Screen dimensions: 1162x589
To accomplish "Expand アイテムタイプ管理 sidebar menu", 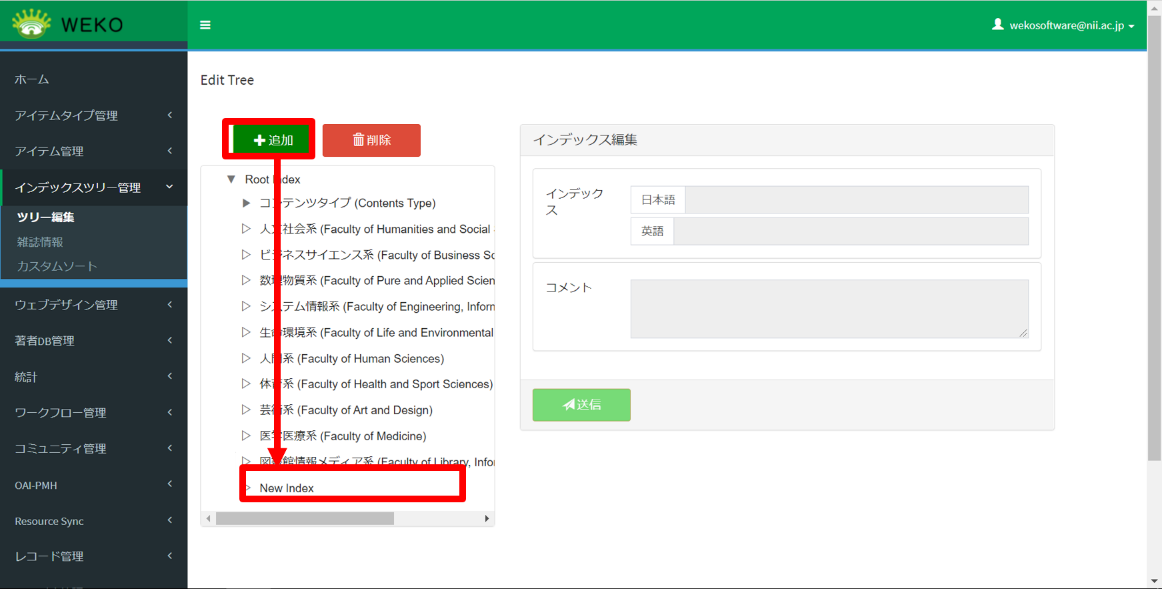I will pyautogui.click(x=92, y=115).
